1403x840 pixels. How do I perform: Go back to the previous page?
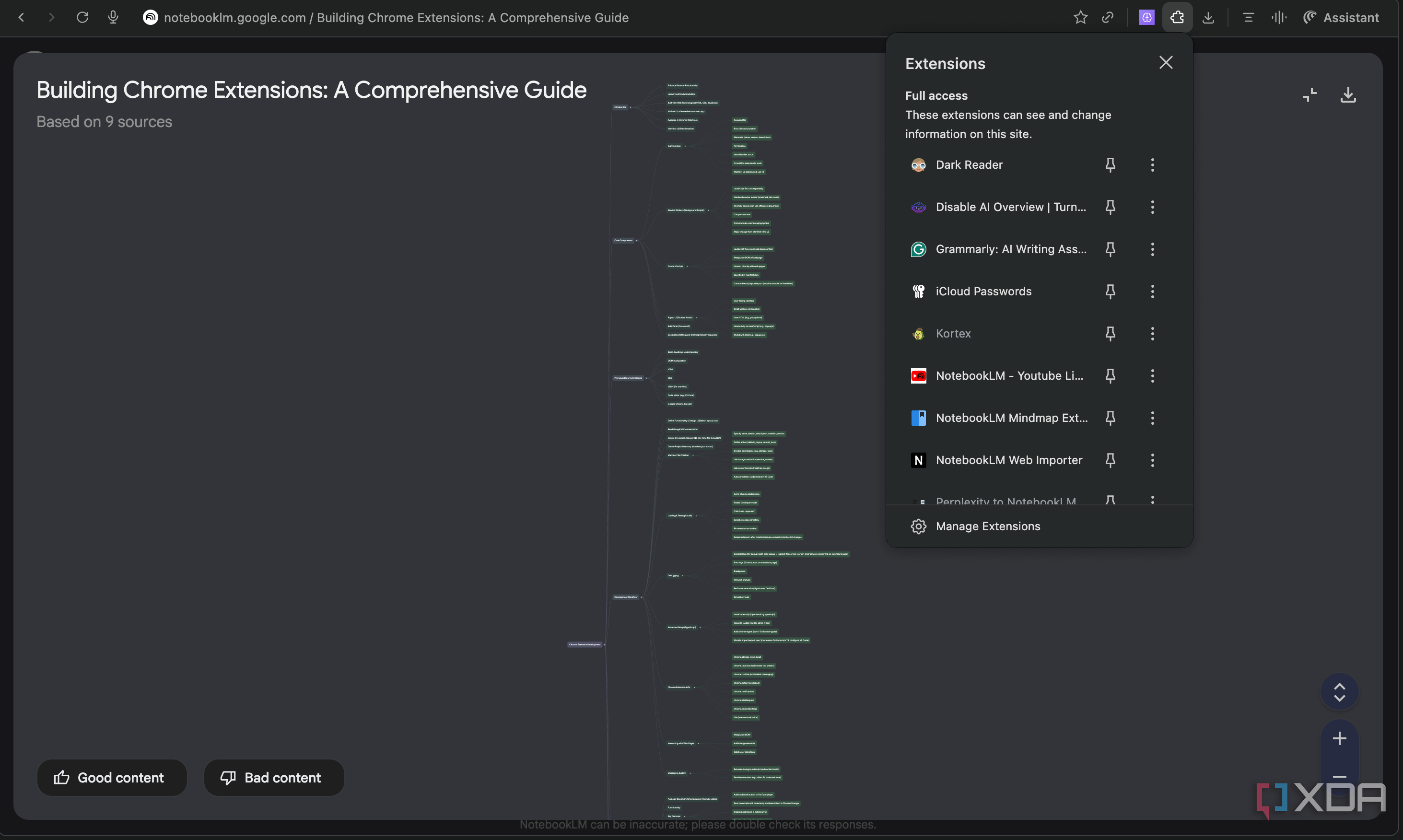(x=22, y=18)
